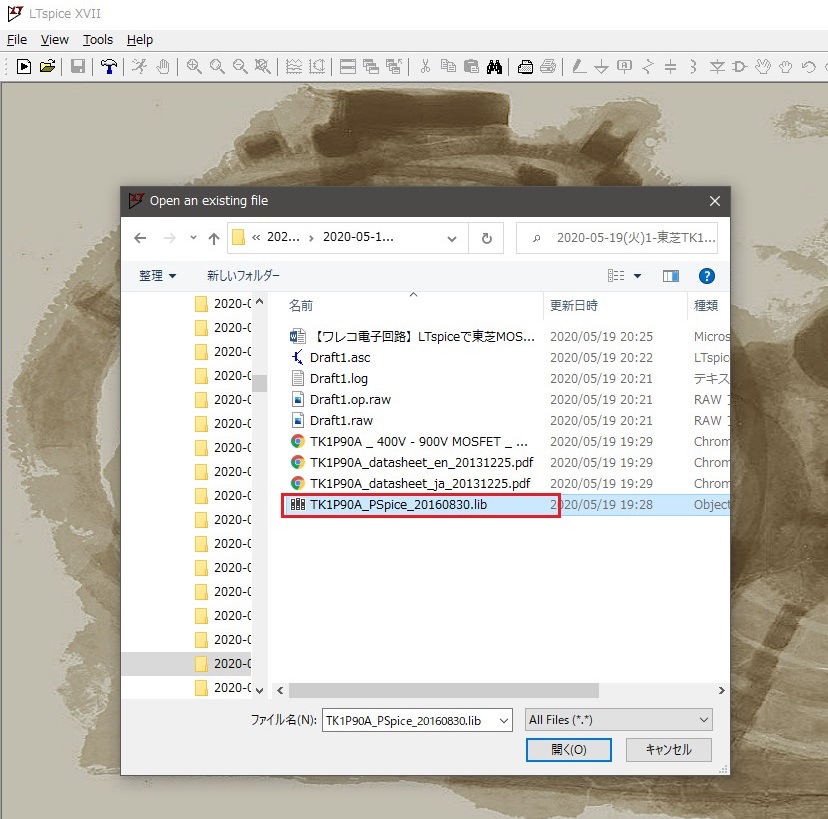Click the 開く(O) button

pos(569,749)
